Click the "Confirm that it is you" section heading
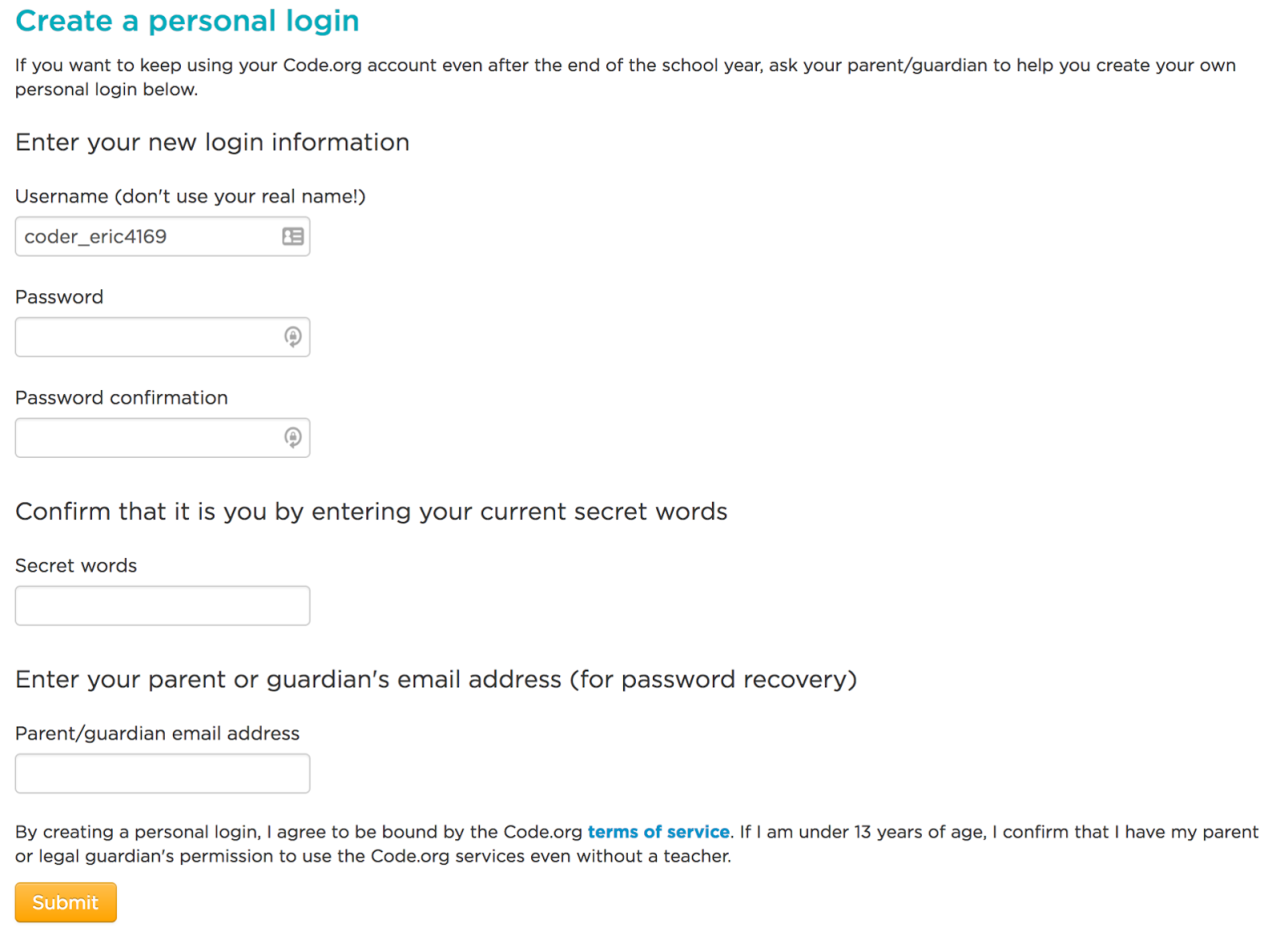This screenshot has height=936, width=1280. [371, 511]
